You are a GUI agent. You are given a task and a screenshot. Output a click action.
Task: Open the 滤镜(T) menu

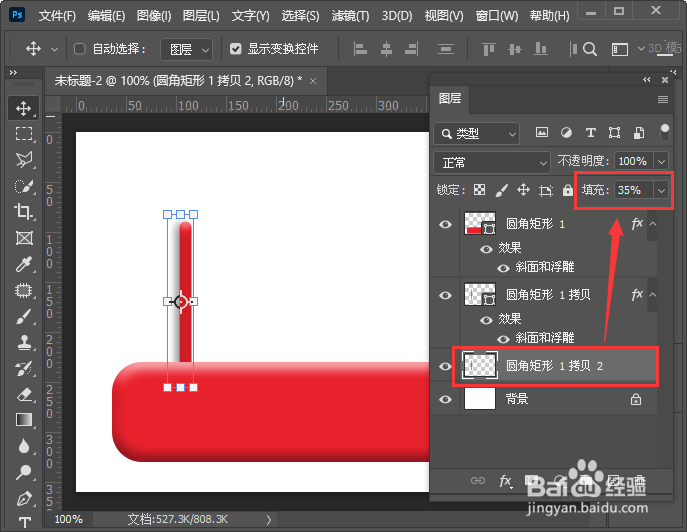click(x=350, y=16)
